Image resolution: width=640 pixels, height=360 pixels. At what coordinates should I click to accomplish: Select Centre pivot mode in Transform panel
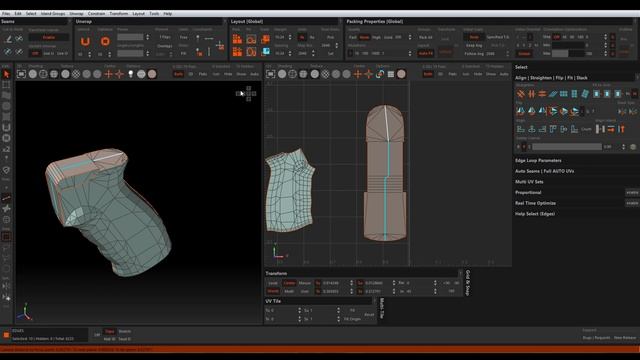pos(289,283)
